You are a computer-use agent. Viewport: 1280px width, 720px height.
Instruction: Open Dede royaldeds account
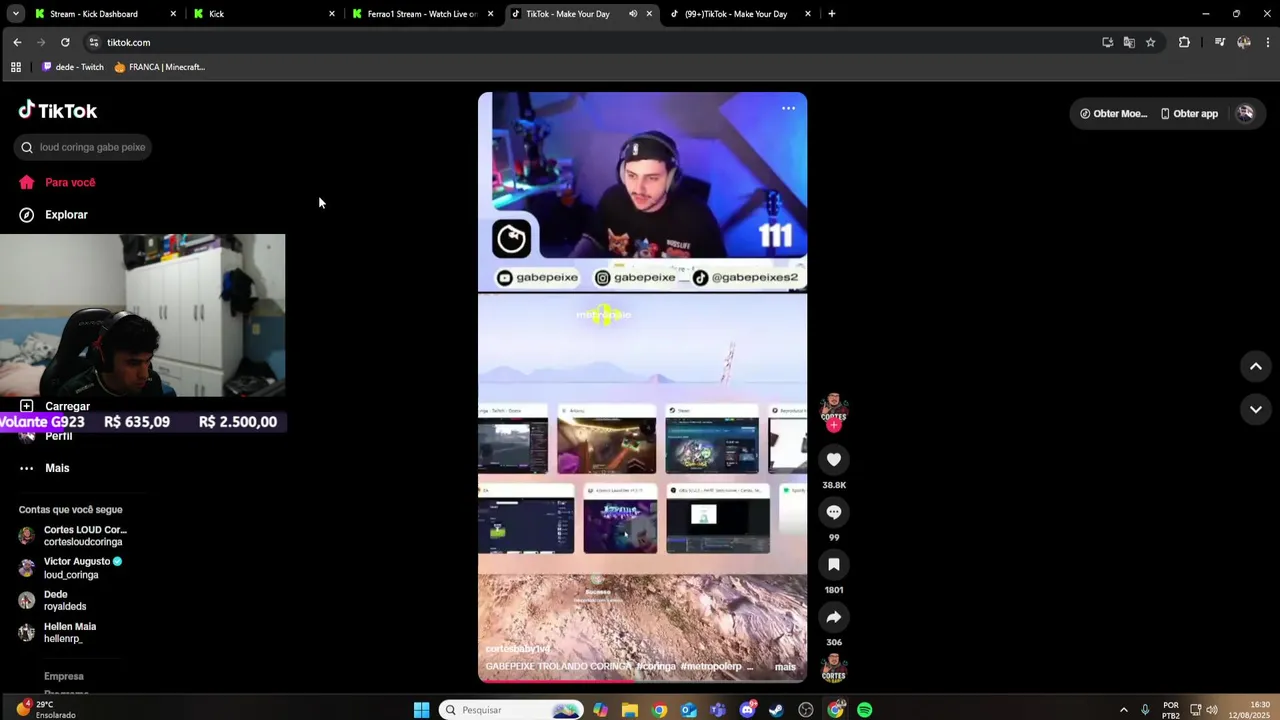[x=52, y=600]
